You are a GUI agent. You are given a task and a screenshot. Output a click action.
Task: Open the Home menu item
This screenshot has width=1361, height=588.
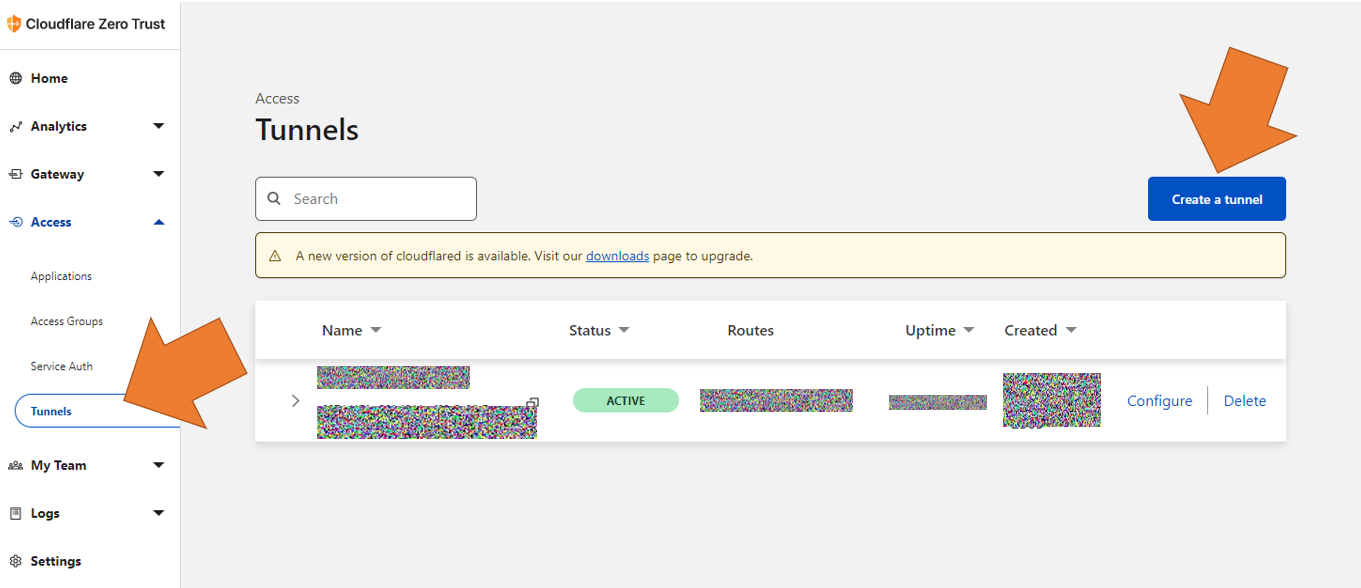[49, 78]
